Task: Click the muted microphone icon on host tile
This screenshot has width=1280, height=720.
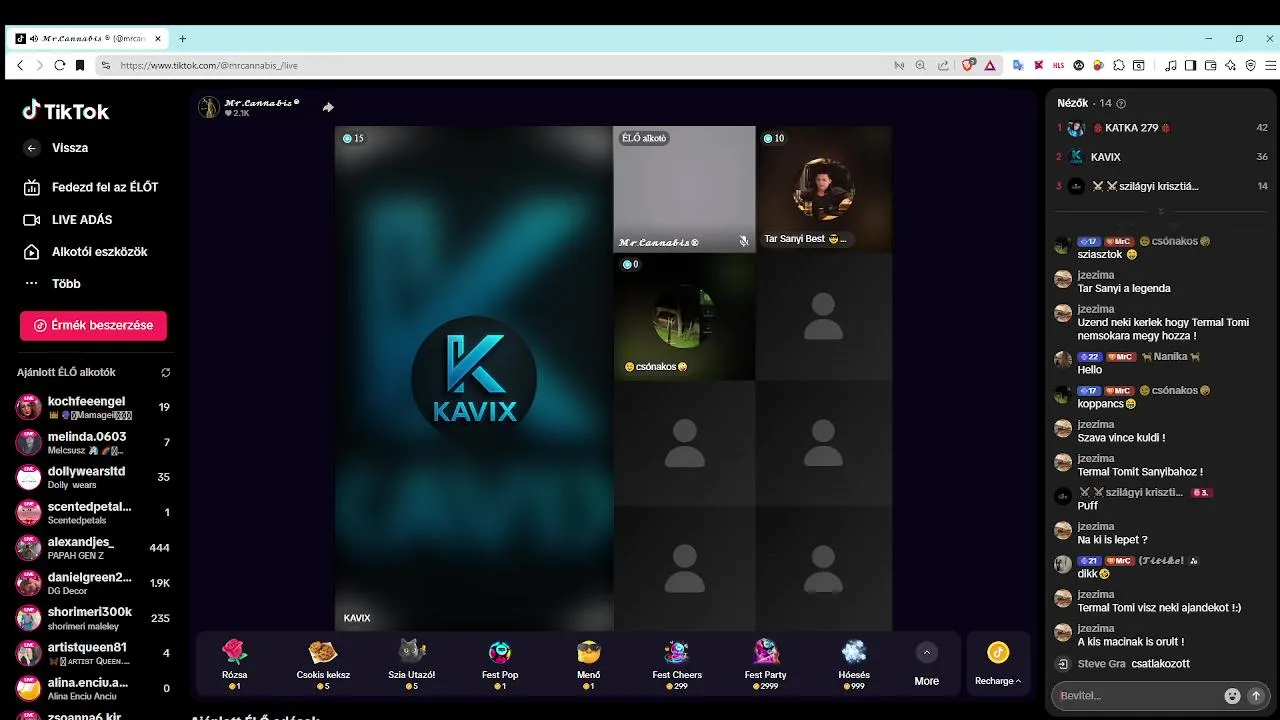Action: 743,241
